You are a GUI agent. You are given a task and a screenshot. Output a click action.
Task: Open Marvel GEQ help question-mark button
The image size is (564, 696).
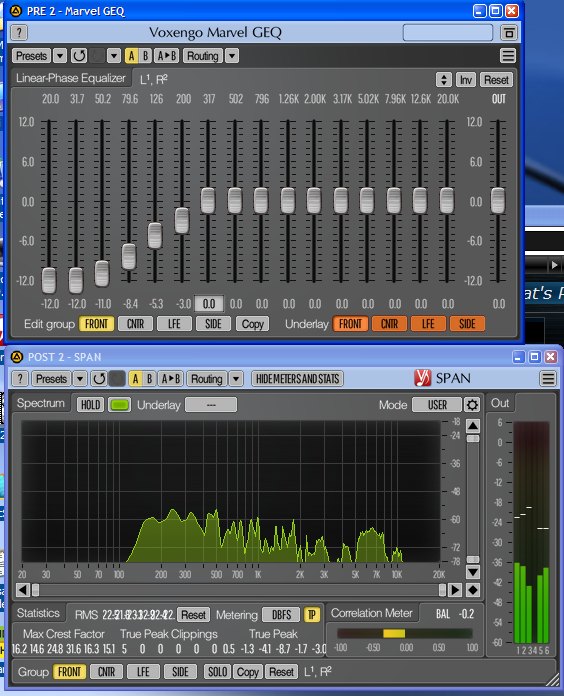click(x=19, y=32)
